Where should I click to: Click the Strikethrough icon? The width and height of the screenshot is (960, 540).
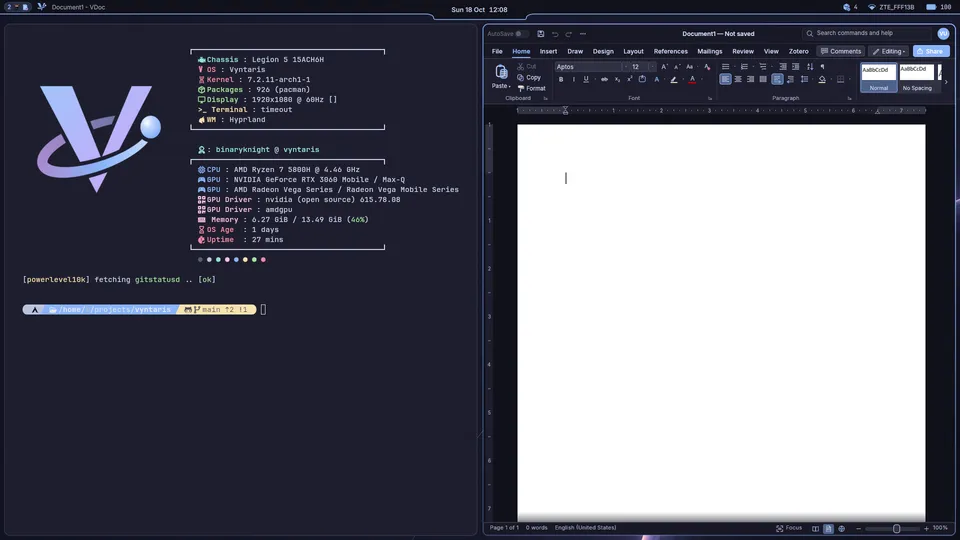click(604, 80)
